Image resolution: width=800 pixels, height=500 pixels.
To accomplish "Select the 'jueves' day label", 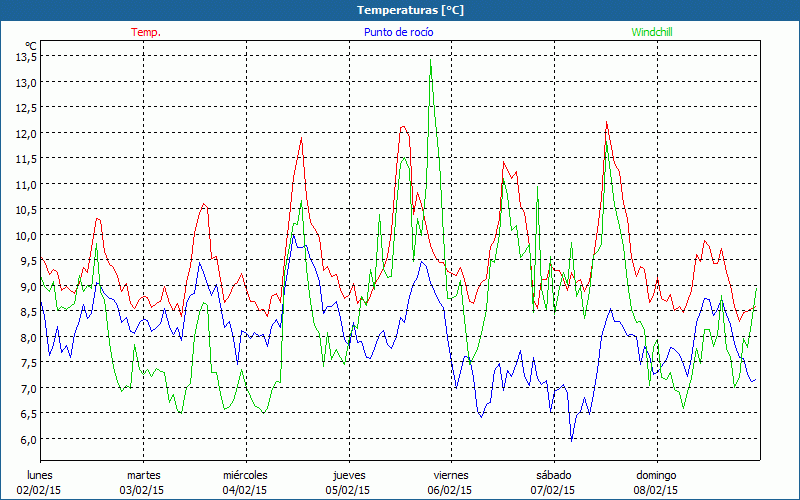I will tap(348, 475).
